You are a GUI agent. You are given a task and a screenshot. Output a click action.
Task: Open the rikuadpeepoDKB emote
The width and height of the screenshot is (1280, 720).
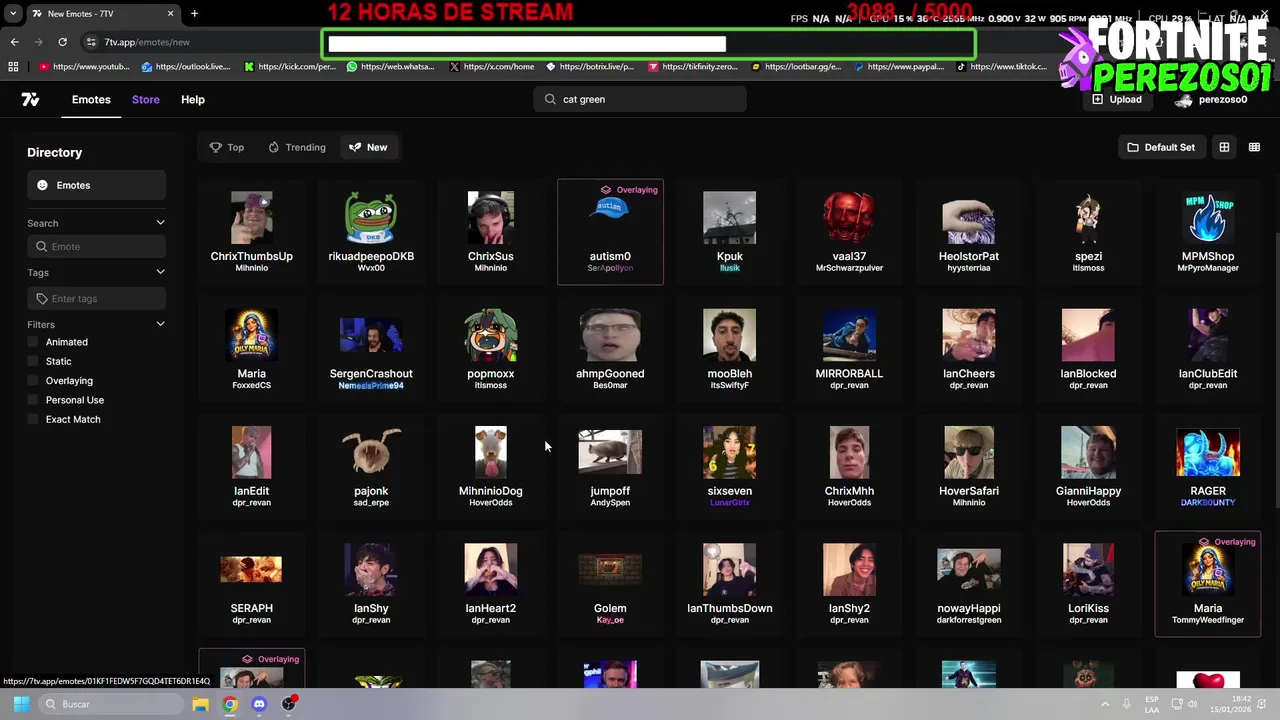tap(371, 232)
